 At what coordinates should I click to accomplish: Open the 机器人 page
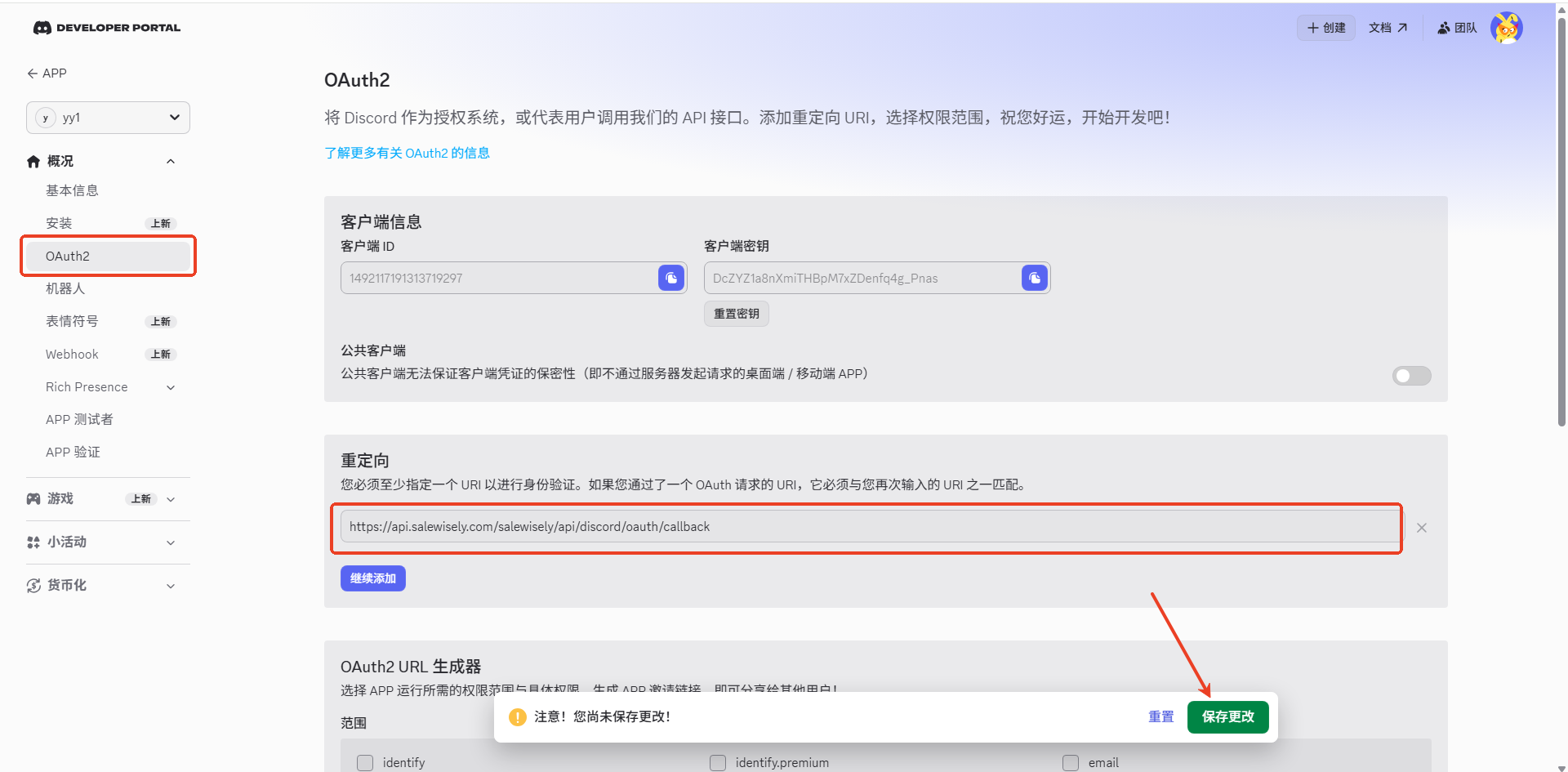(65, 288)
